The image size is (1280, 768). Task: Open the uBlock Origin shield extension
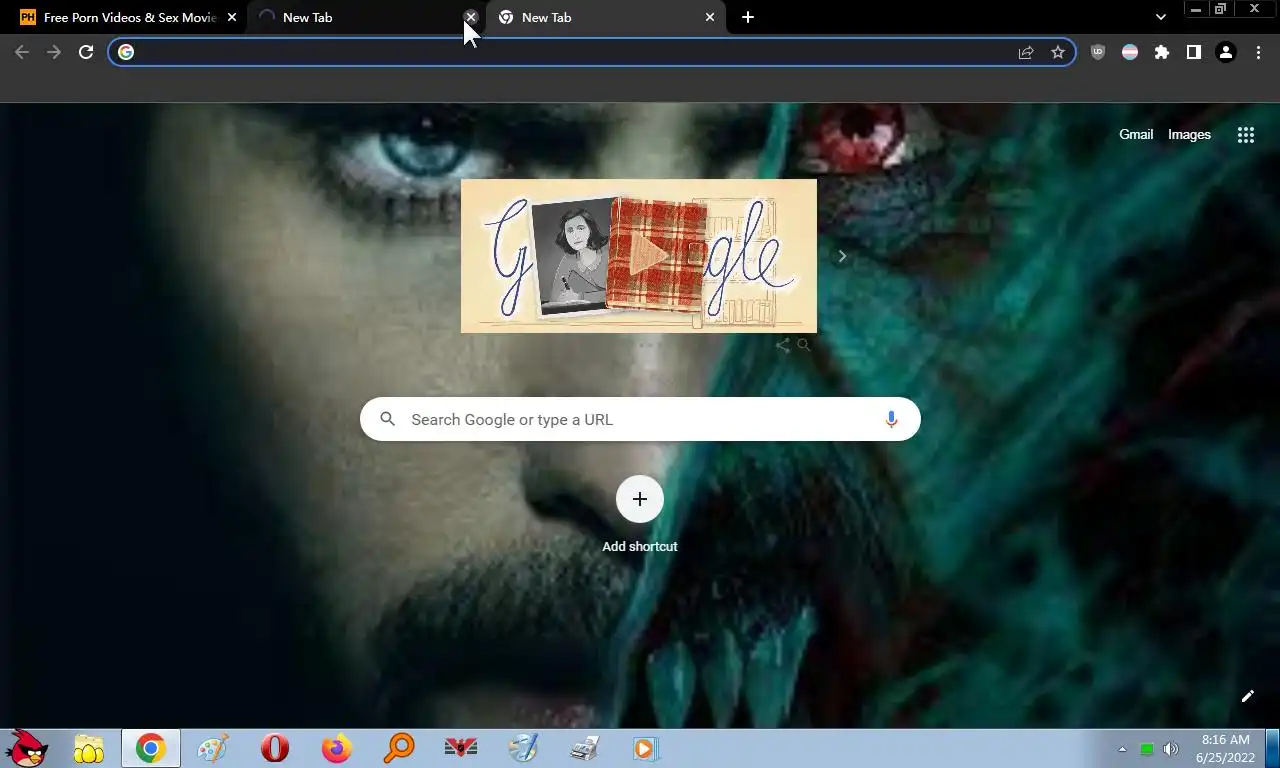tap(1098, 52)
